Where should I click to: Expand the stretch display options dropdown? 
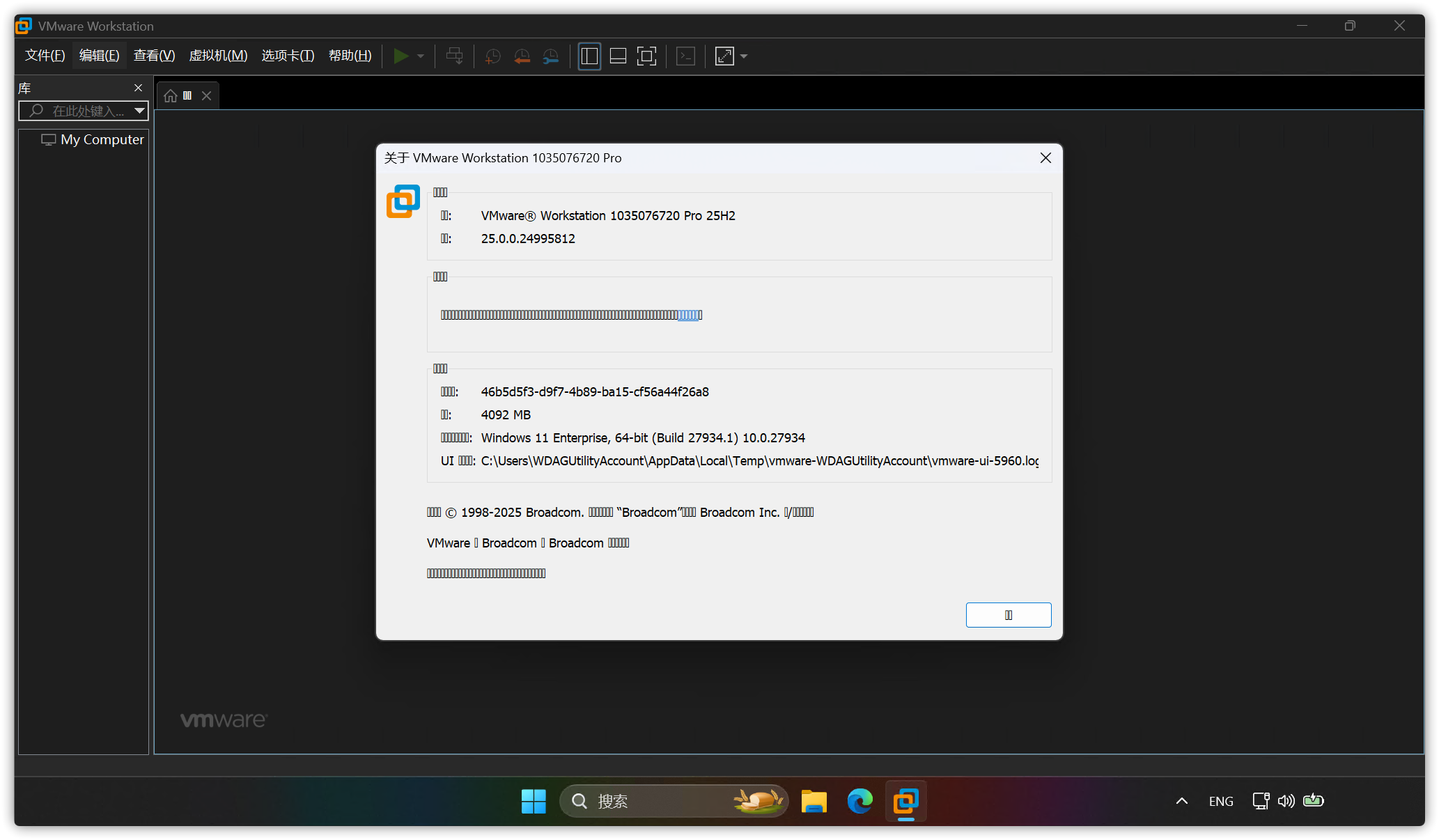pos(744,56)
